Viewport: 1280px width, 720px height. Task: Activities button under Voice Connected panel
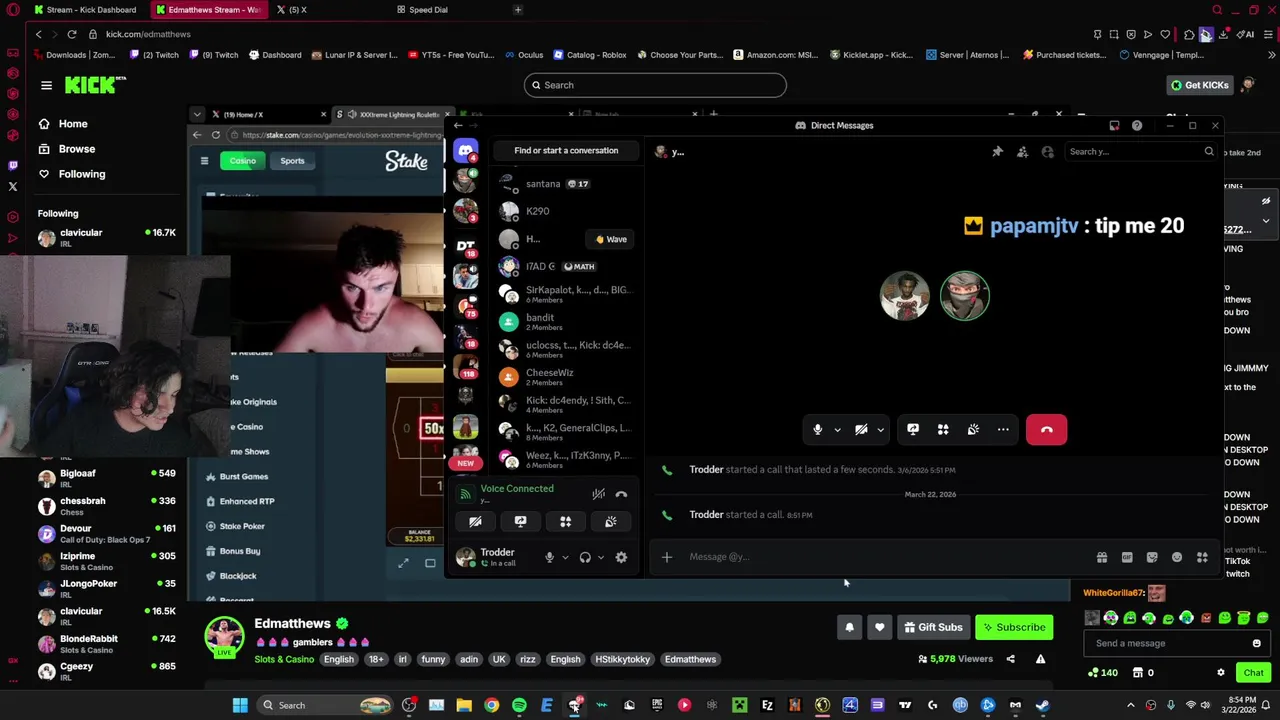click(x=565, y=522)
